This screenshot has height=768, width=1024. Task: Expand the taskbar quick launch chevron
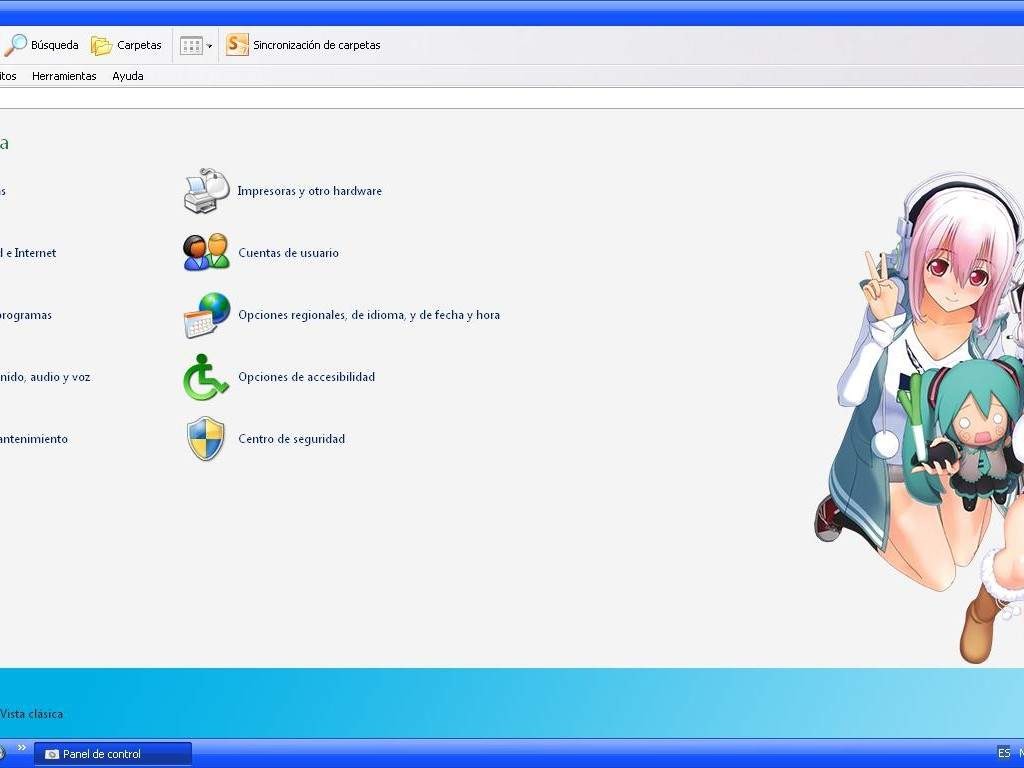[x=22, y=748]
